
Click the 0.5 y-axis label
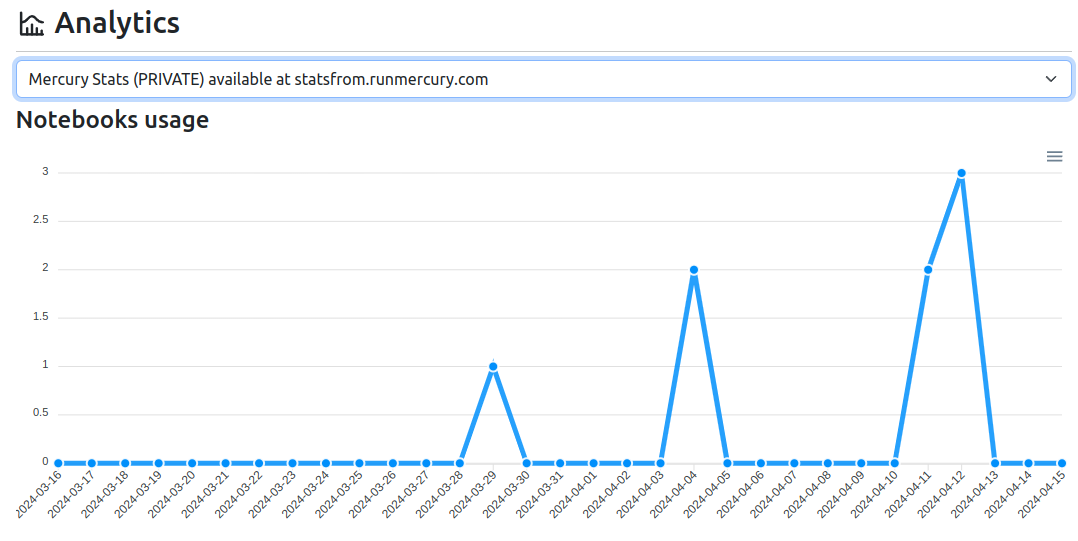tap(41, 413)
